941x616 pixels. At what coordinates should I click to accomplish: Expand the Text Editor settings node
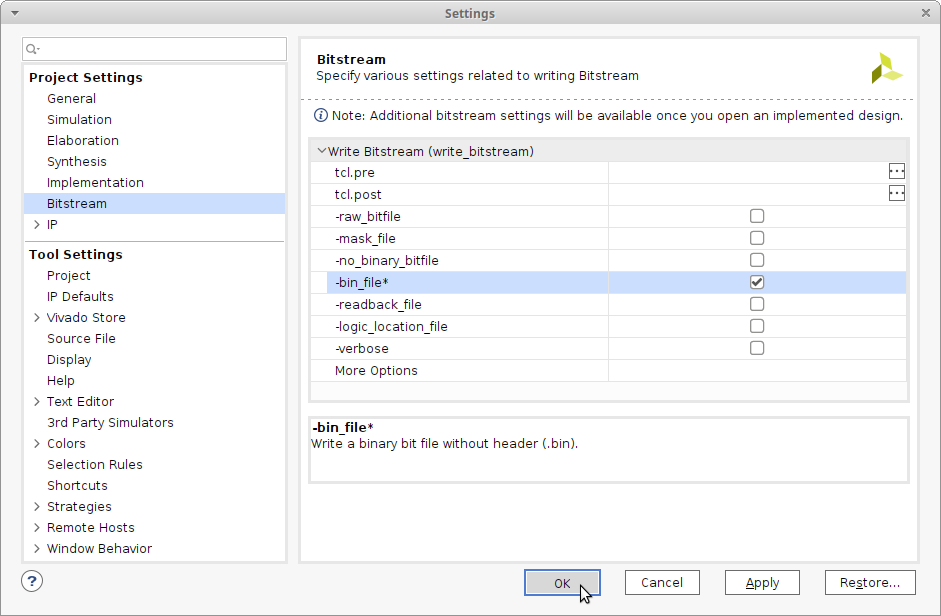pos(37,402)
